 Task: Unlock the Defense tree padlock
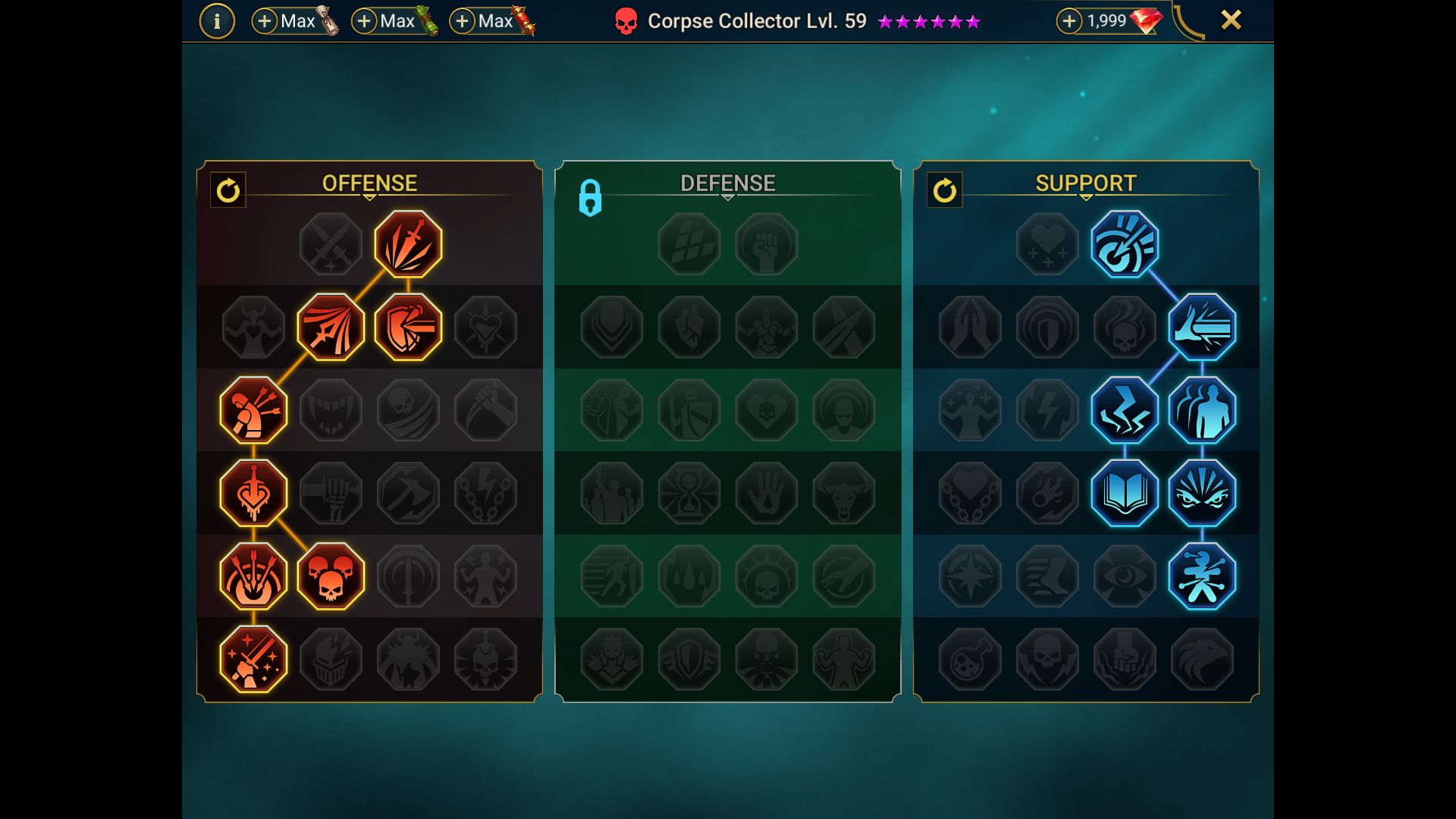tap(590, 198)
